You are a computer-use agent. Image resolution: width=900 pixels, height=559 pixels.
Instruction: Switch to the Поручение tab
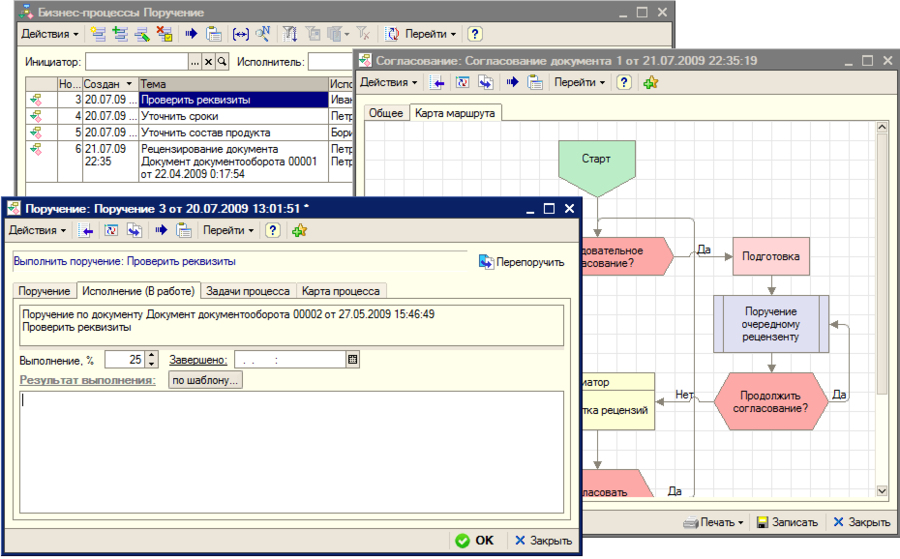tap(44, 291)
